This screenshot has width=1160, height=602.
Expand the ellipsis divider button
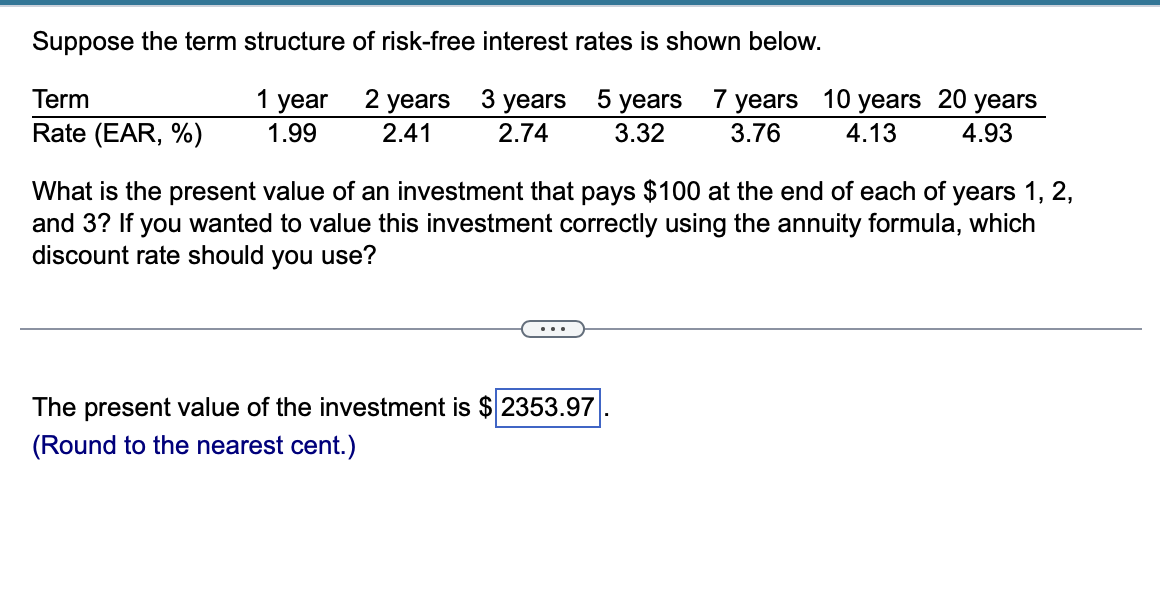pyautogui.click(x=553, y=329)
